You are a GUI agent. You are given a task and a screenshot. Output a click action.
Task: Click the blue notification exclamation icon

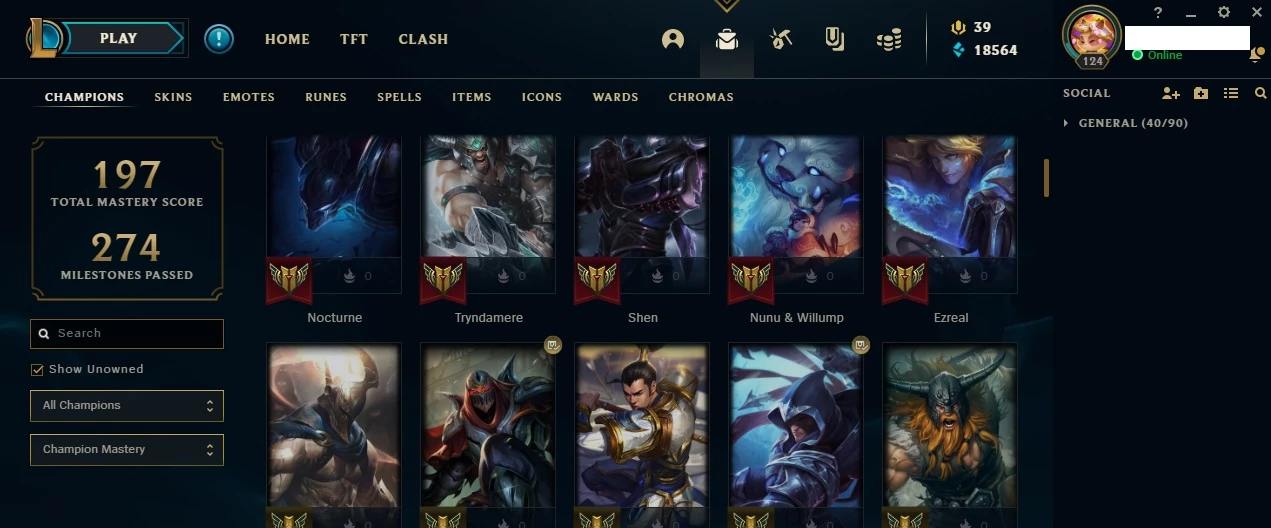coord(219,39)
